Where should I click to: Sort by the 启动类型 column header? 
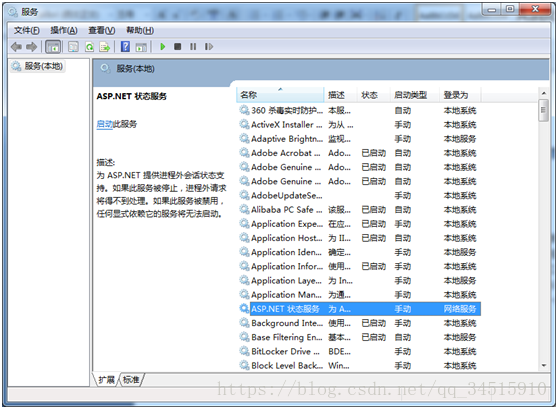415,95
